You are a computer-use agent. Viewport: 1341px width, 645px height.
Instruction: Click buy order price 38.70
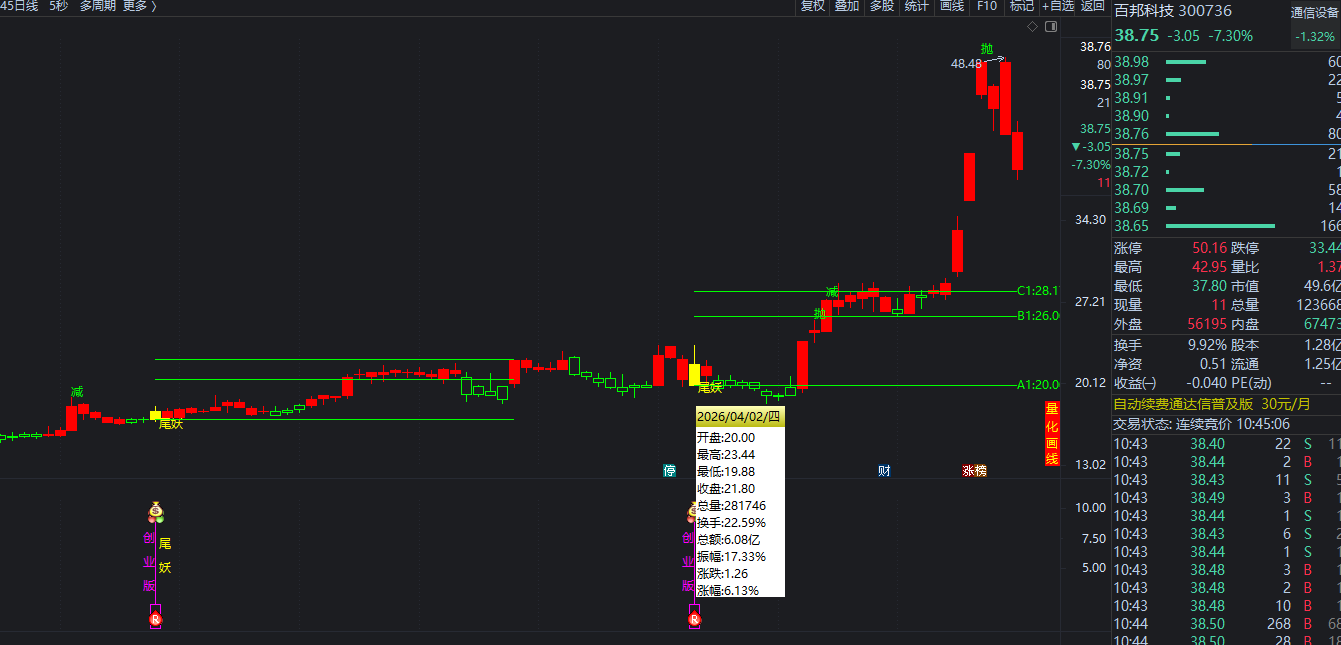pyautogui.click(x=1131, y=190)
